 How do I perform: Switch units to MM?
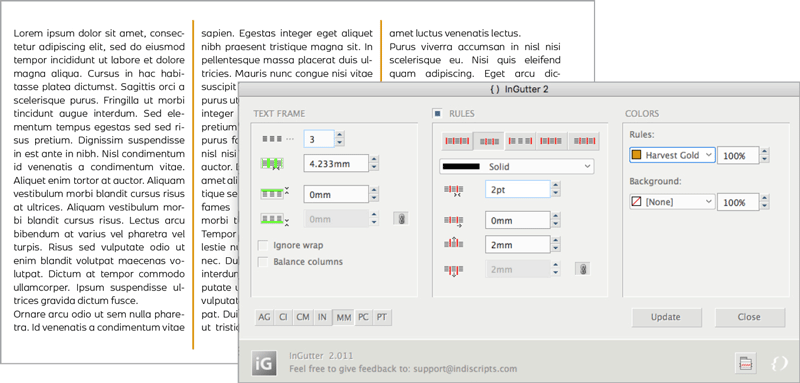coord(343,317)
